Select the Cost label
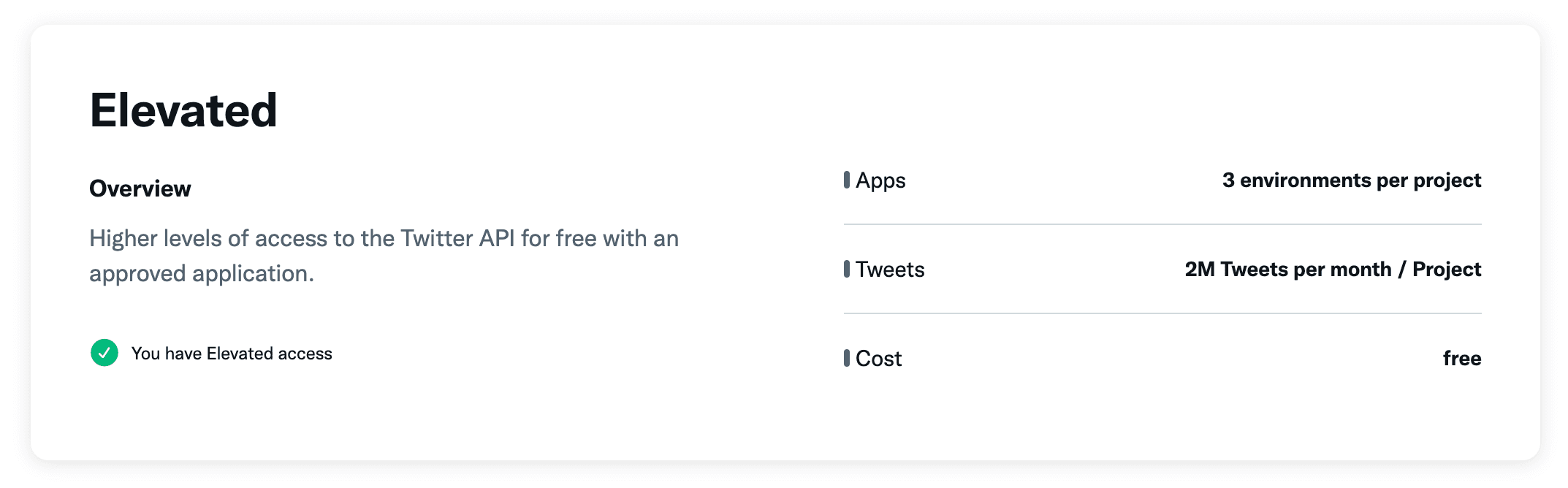The width and height of the screenshot is (1568, 488). (x=878, y=359)
